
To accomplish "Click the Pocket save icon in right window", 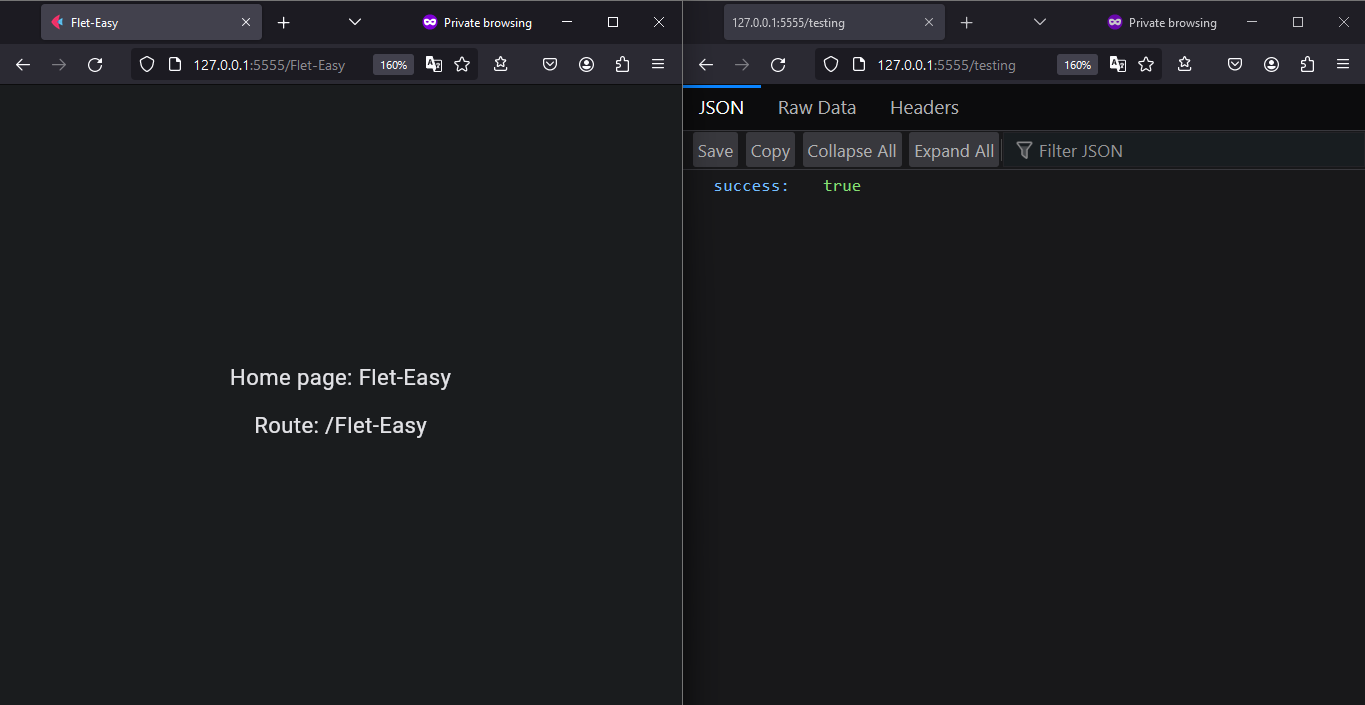I will click(x=1235, y=65).
